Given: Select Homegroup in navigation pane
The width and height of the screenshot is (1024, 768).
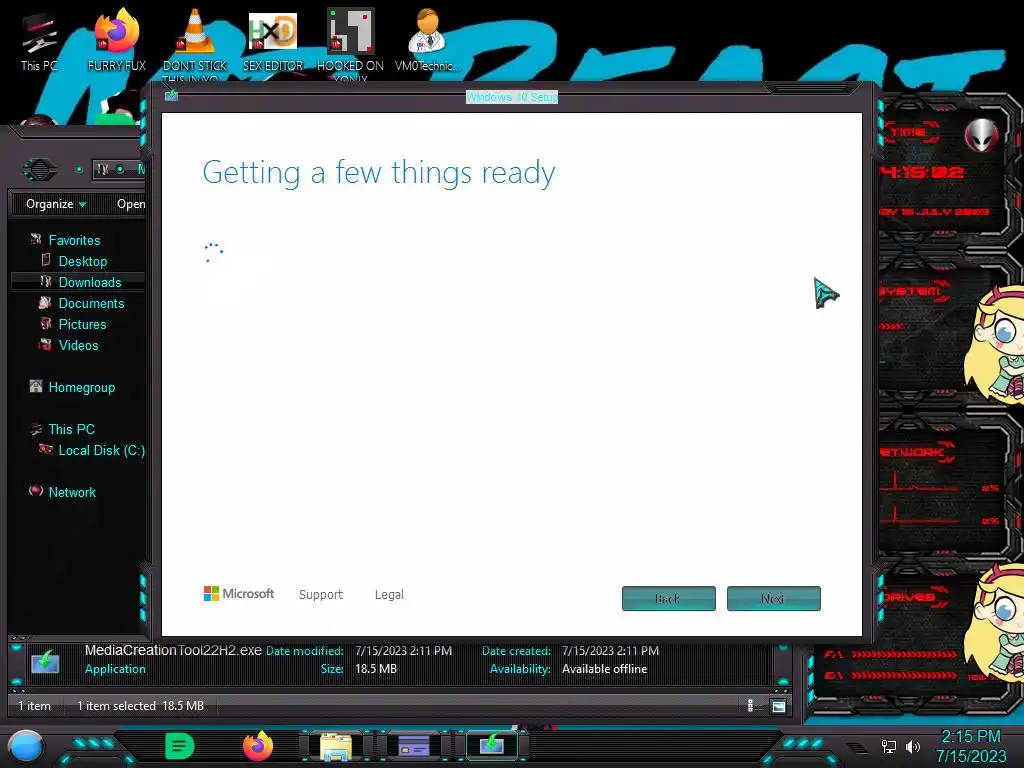Looking at the screenshot, I should (x=81, y=387).
